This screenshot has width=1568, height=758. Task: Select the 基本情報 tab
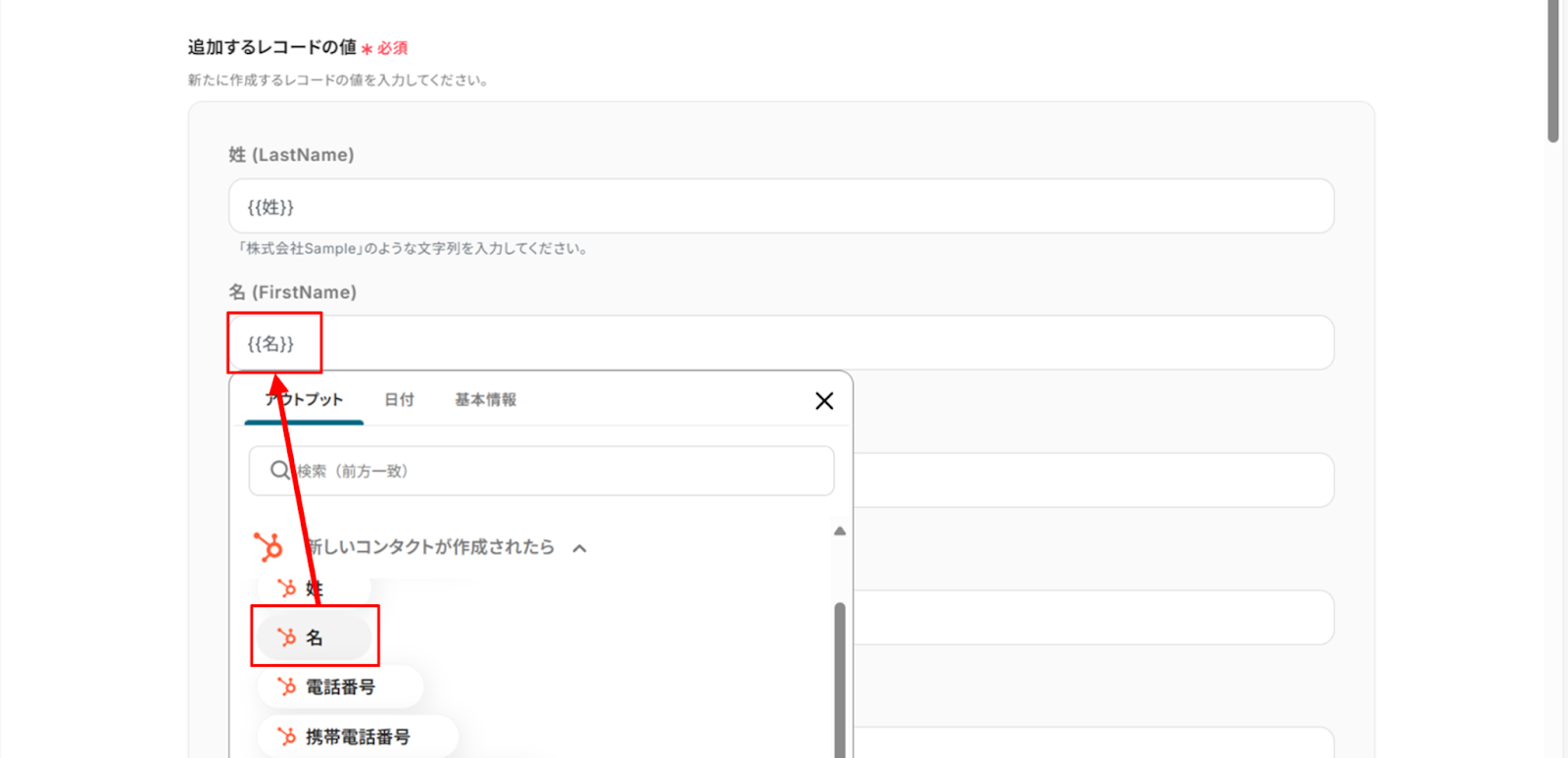tap(485, 400)
